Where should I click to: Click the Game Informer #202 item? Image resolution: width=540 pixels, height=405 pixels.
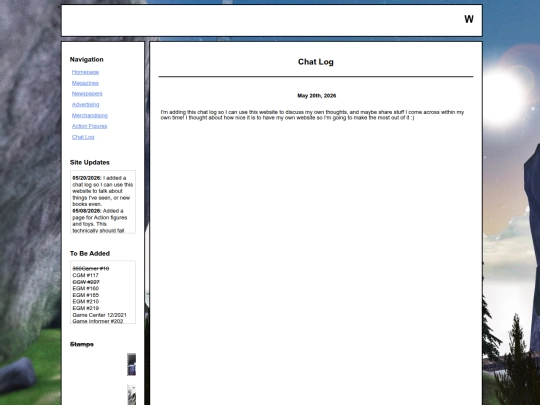point(97,321)
